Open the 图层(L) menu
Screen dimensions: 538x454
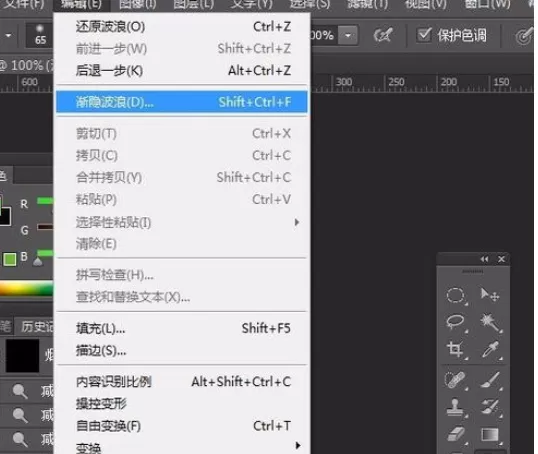pos(194,4)
